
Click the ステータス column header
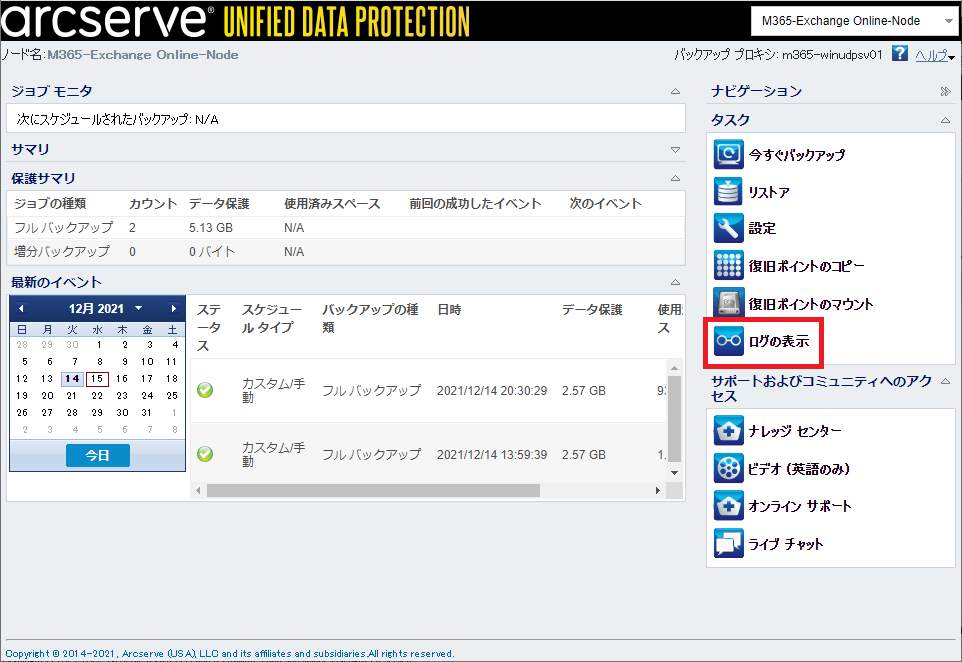(209, 328)
